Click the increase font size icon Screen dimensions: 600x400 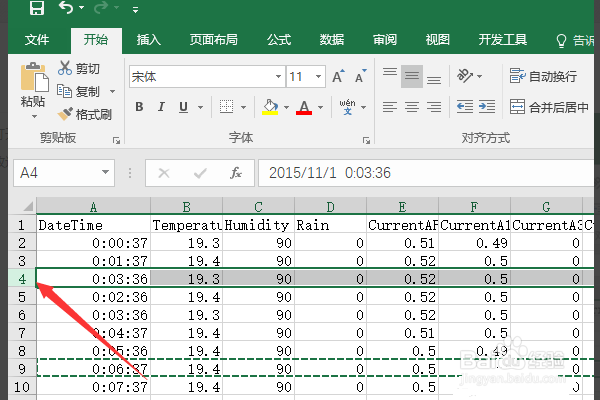click(338, 77)
